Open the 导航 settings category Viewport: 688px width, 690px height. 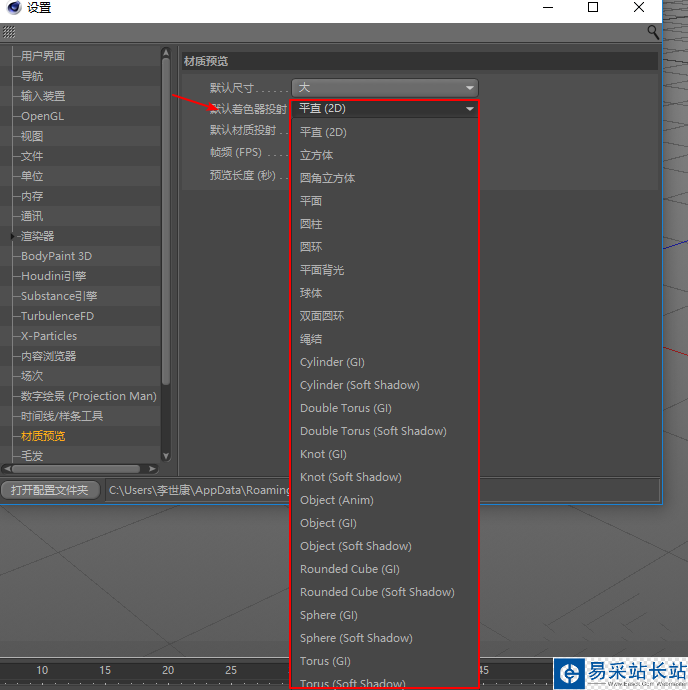point(32,76)
